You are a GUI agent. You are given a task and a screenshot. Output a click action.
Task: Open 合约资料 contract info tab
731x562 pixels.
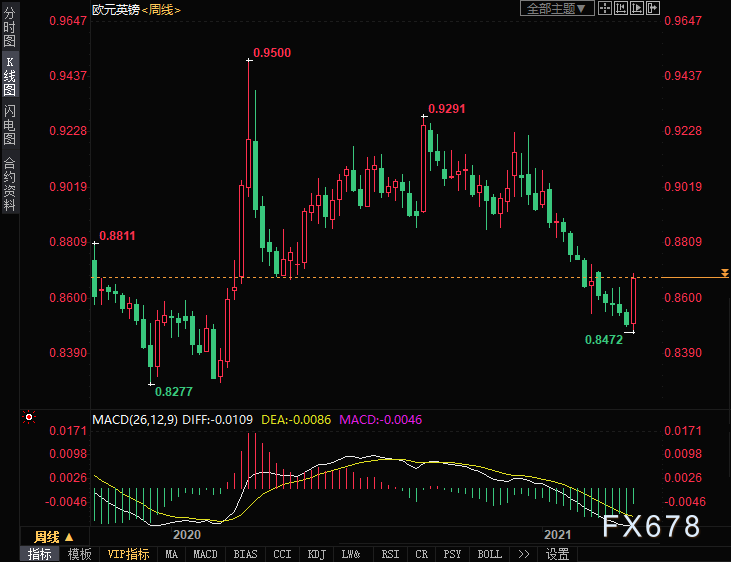click(x=9, y=183)
